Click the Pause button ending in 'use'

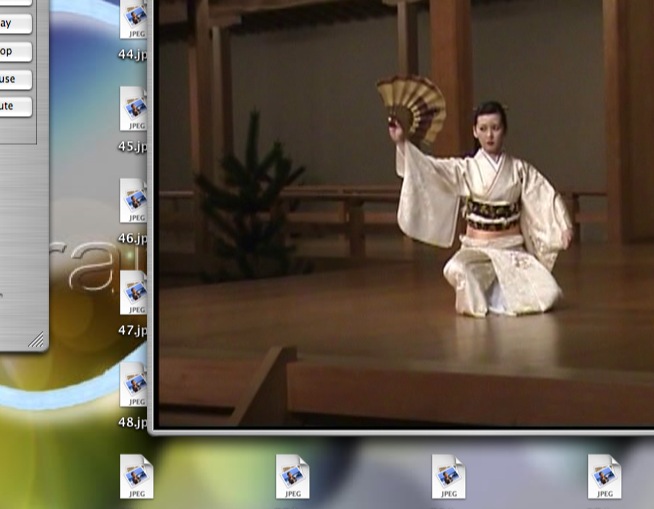15,79
